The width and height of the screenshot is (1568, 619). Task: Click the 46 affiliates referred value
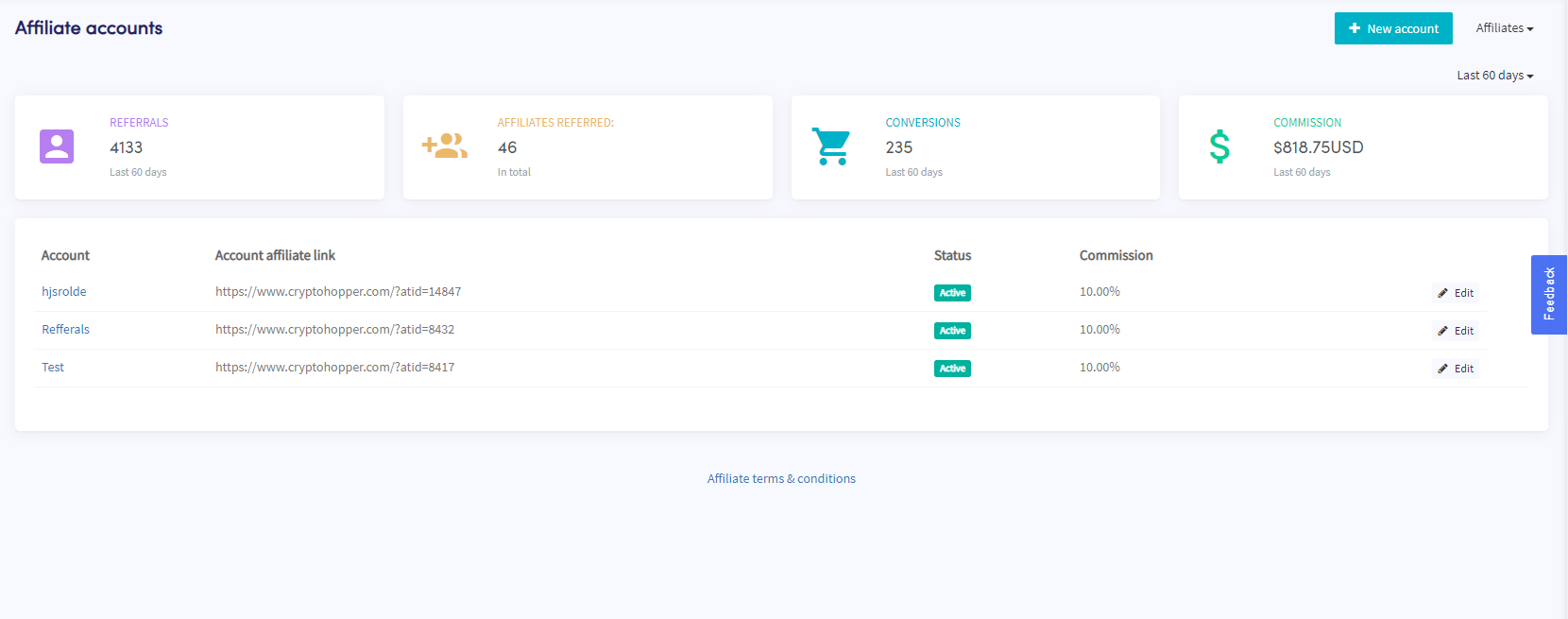507,147
